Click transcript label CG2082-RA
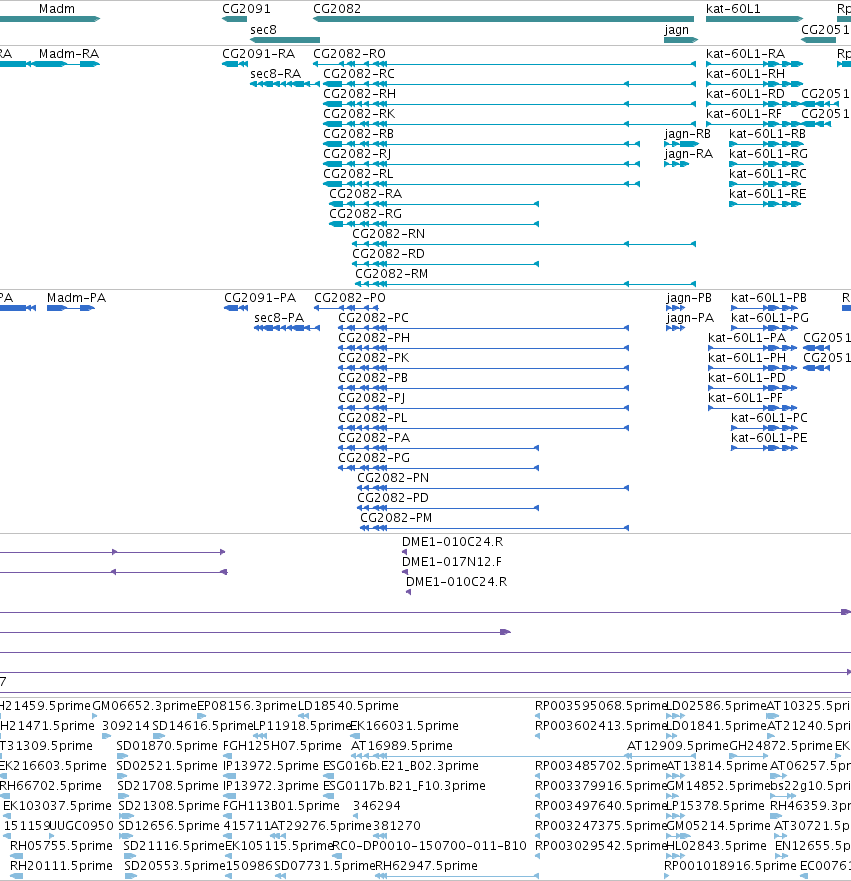 click(366, 194)
